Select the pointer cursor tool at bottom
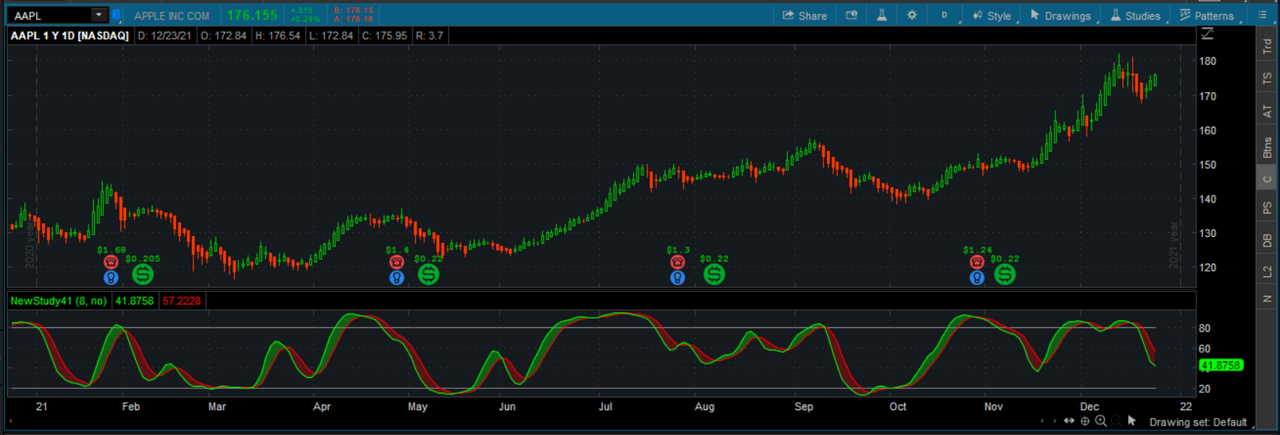This screenshot has width=1280, height=435. pos(1132,421)
